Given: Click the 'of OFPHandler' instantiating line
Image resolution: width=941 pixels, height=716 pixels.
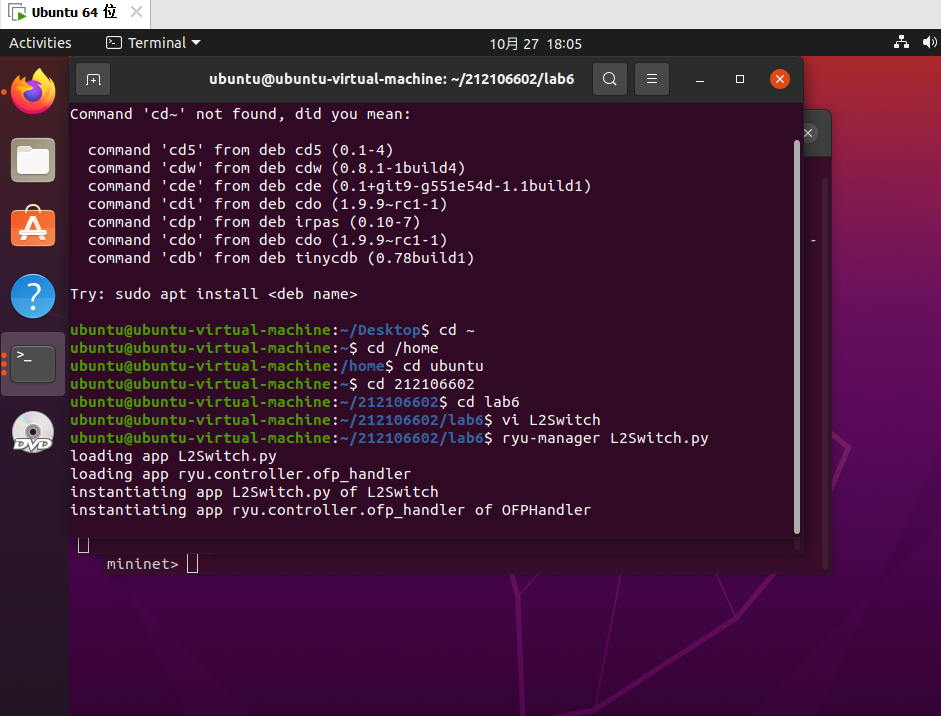Looking at the screenshot, I should pos(331,510).
